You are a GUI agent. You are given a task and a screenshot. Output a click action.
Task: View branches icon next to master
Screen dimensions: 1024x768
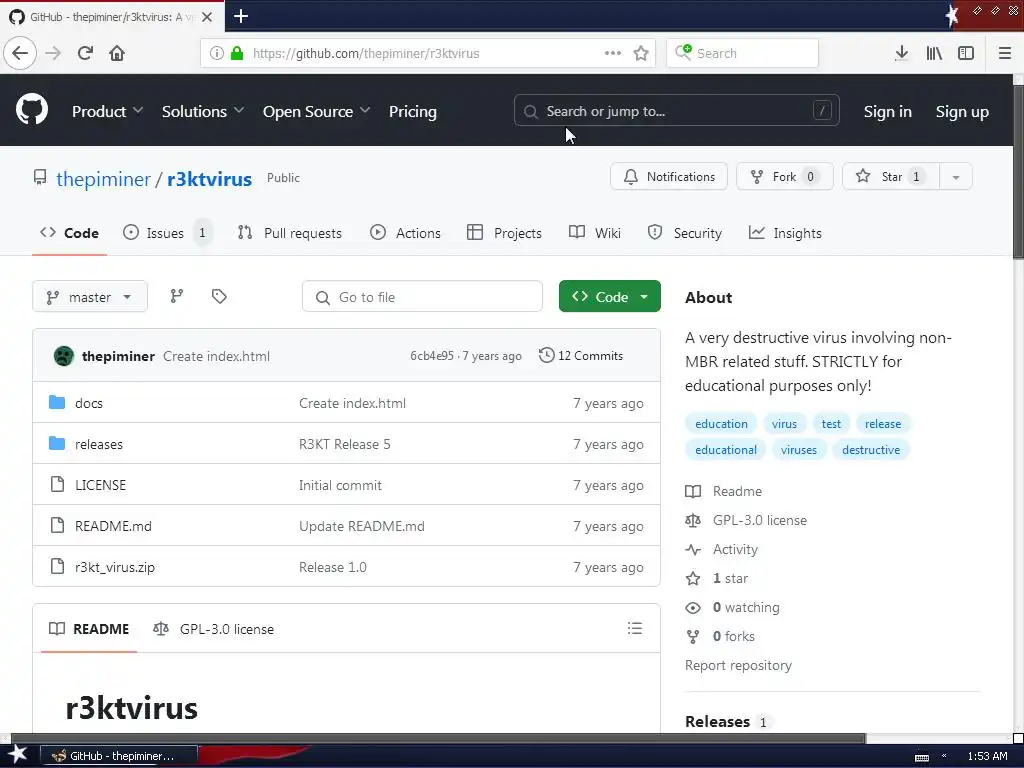pyautogui.click(x=176, y=296)
